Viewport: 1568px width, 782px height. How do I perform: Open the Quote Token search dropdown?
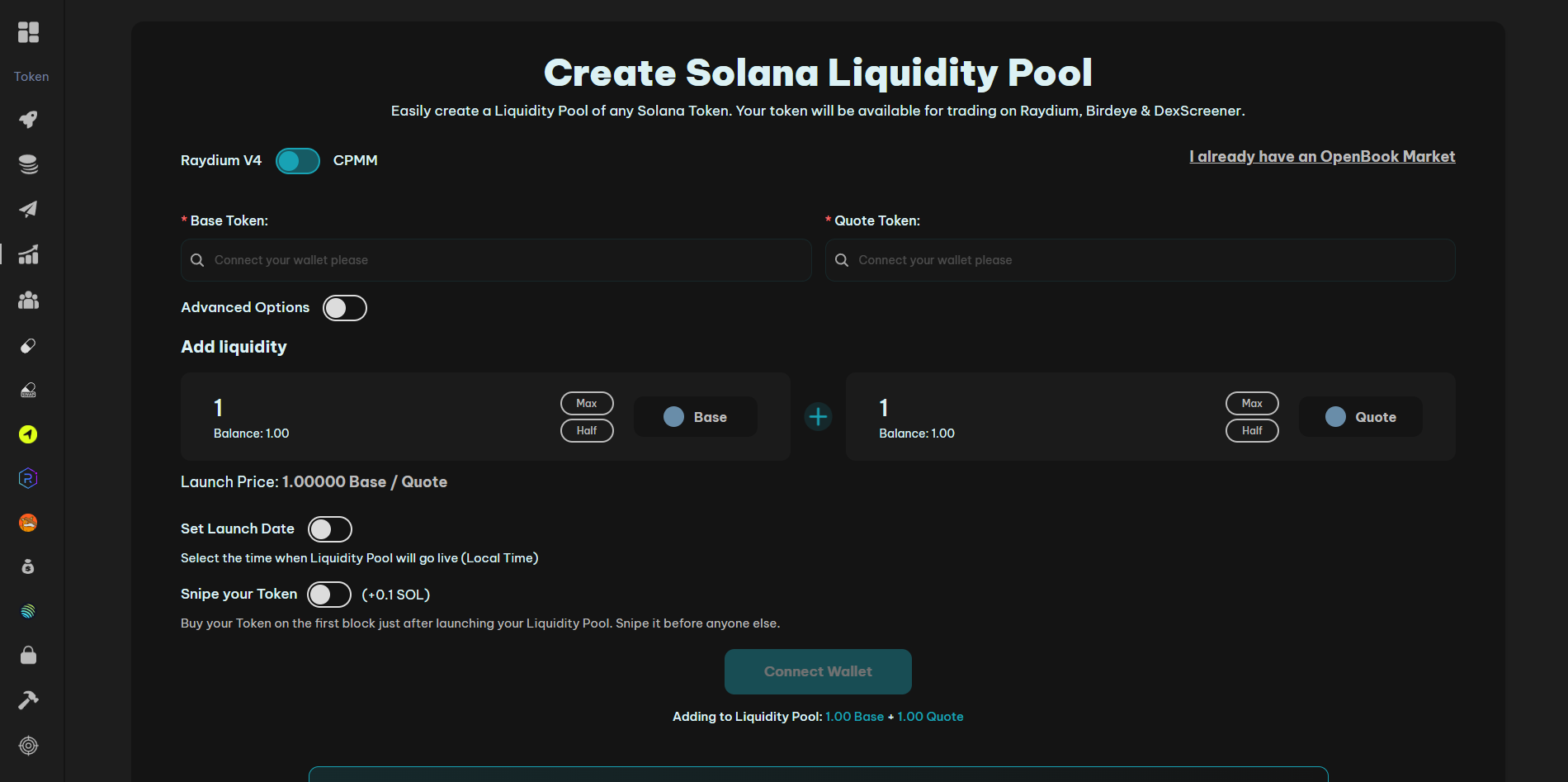[1140, 260]
